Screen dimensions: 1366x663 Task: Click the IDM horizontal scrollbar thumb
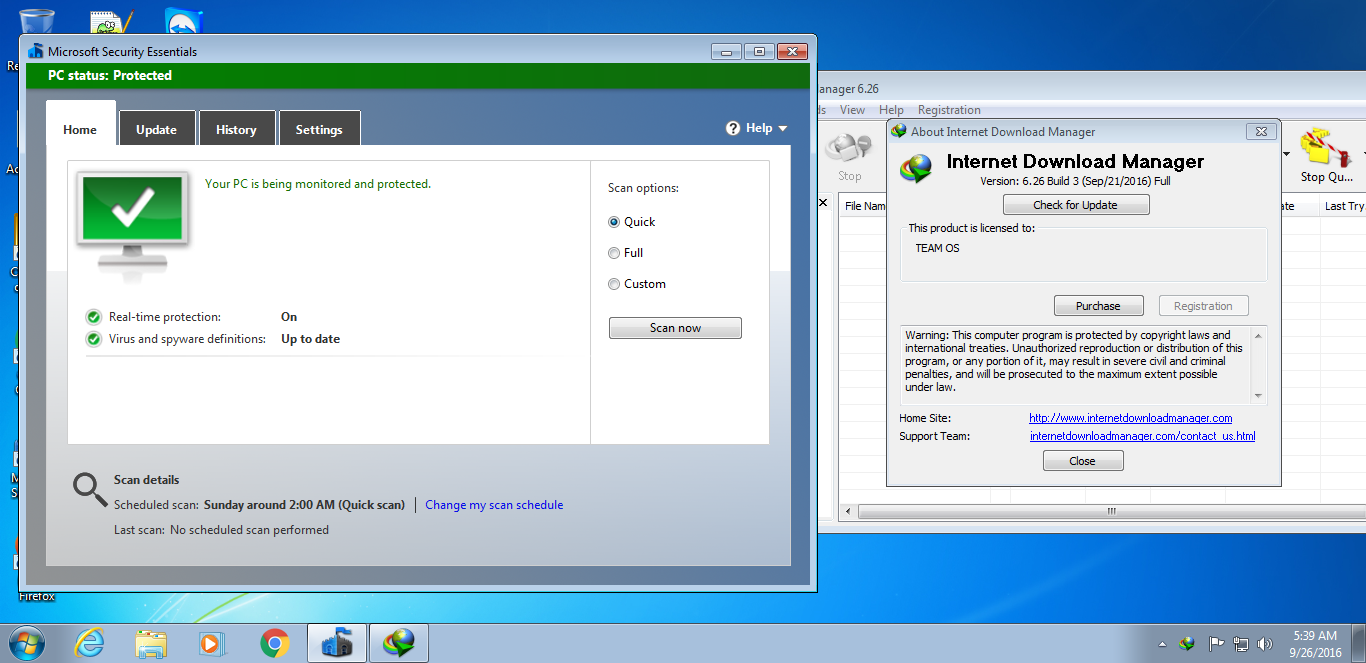(1110, 511)
